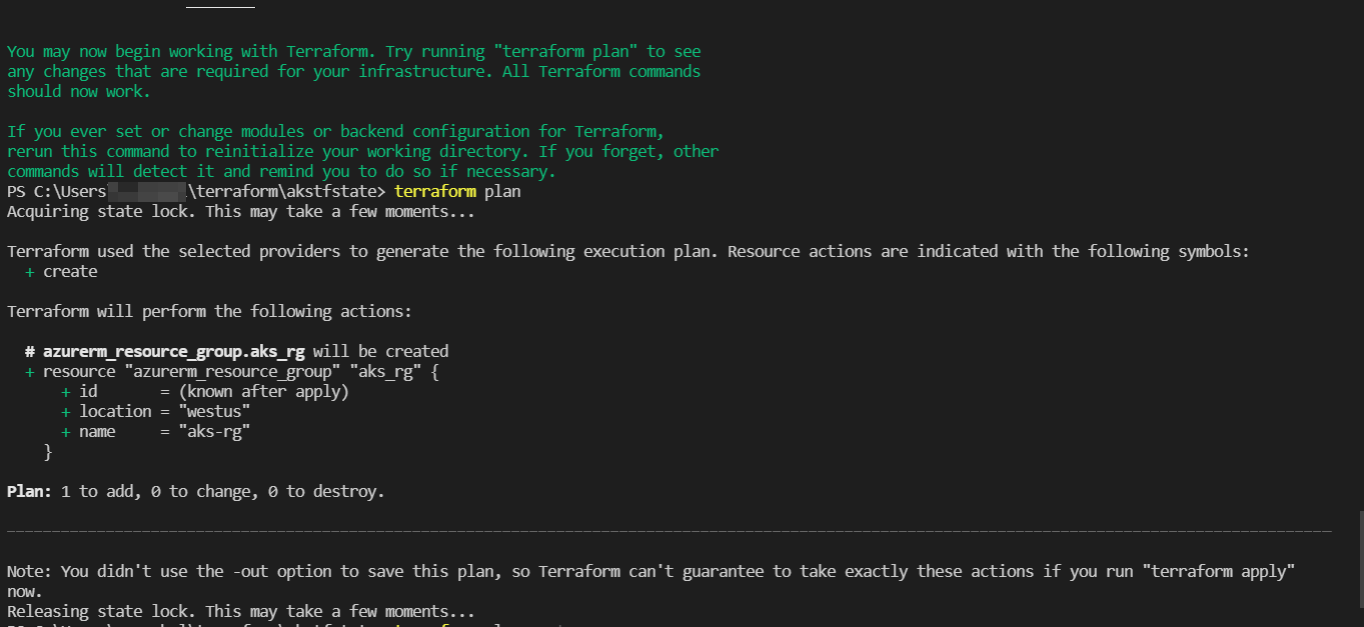Screen dimensions: 1364x627
Task: Click 'rerun this command to reinitialize' line
Action: pyautogui.click(x=363, y=151)
